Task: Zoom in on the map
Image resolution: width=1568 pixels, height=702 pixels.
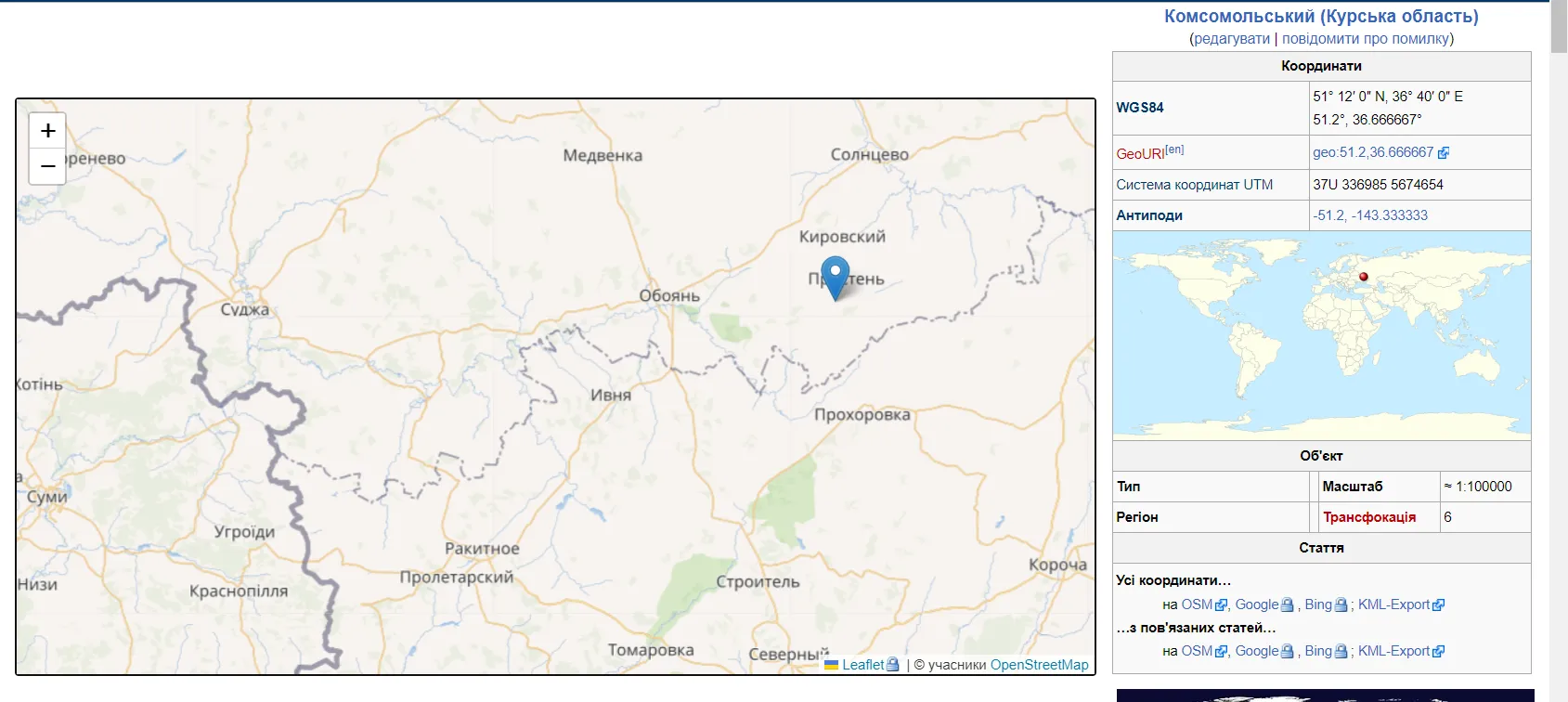Action: (x=48, y=131)
